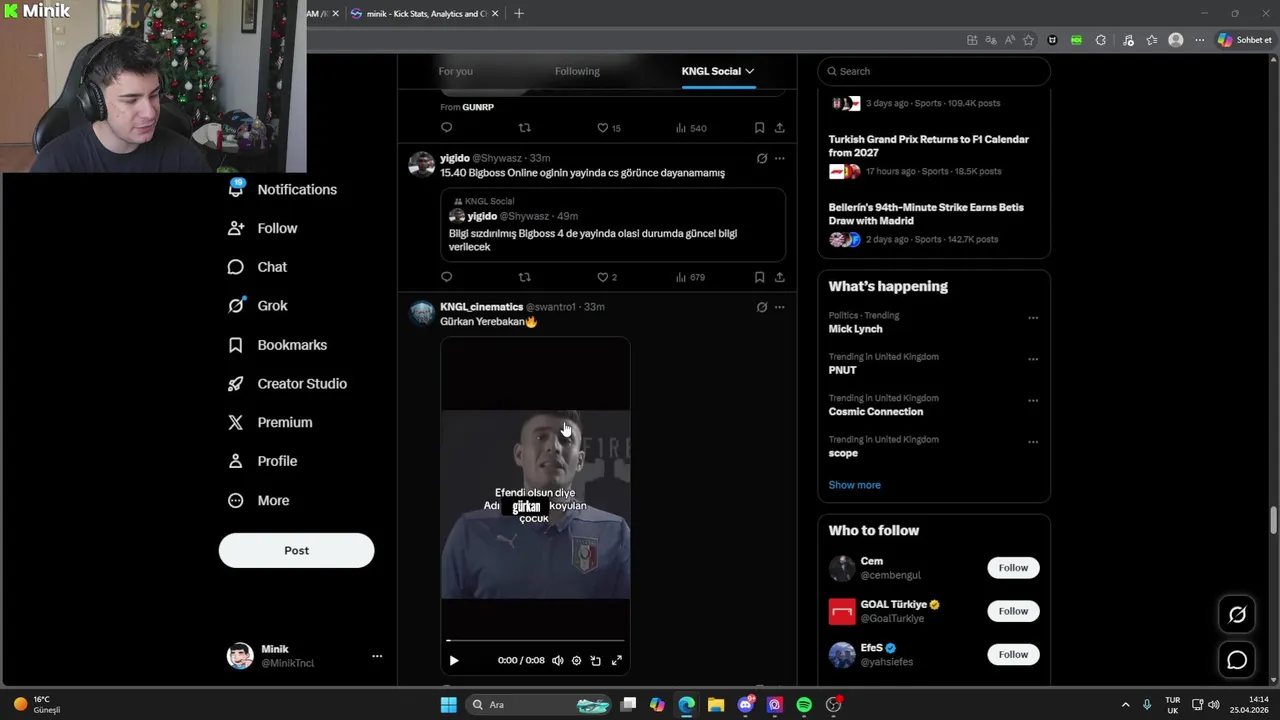This screenshot has width=1280, height=720.
Task: Open browser settings and more menu
Action: pos(1199,40)
